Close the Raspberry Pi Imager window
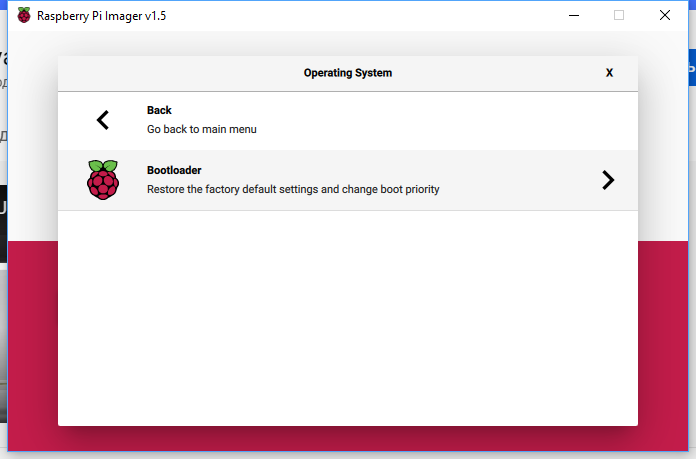This screenshot has height=459, width=696. click(x=665, y=15)
